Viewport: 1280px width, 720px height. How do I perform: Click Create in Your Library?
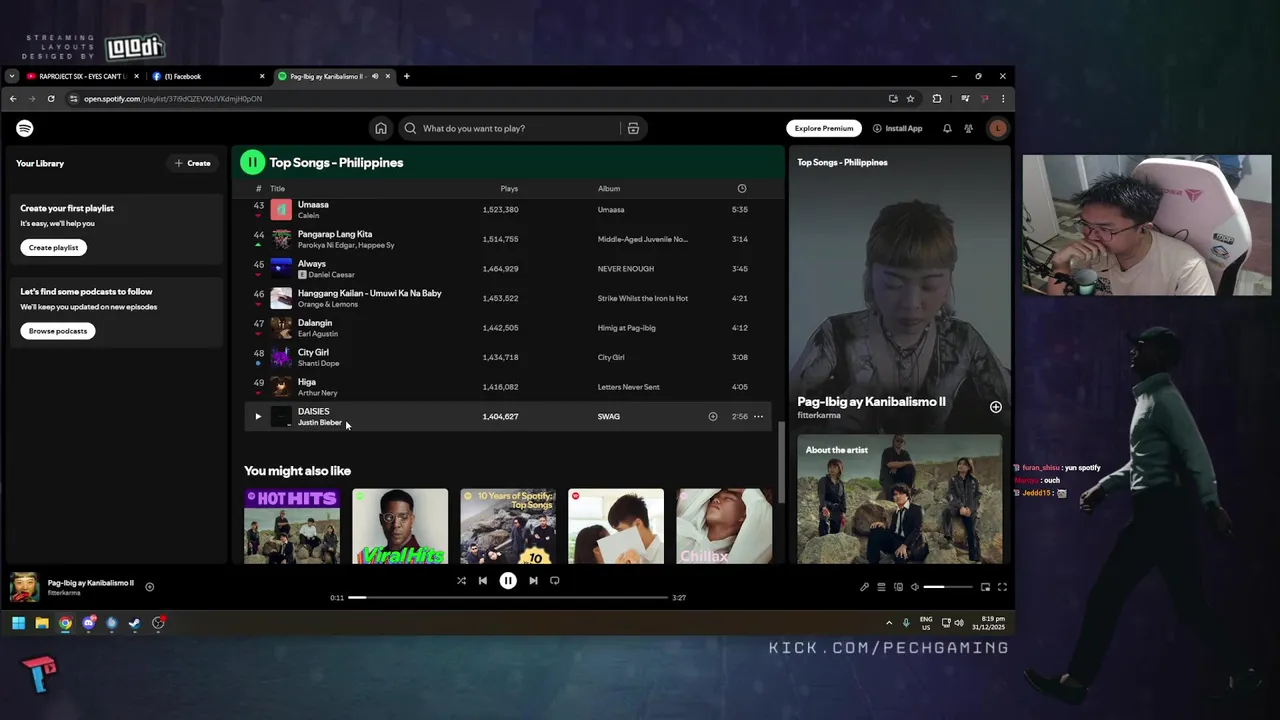pyautogui.click(x=193, y=163)
